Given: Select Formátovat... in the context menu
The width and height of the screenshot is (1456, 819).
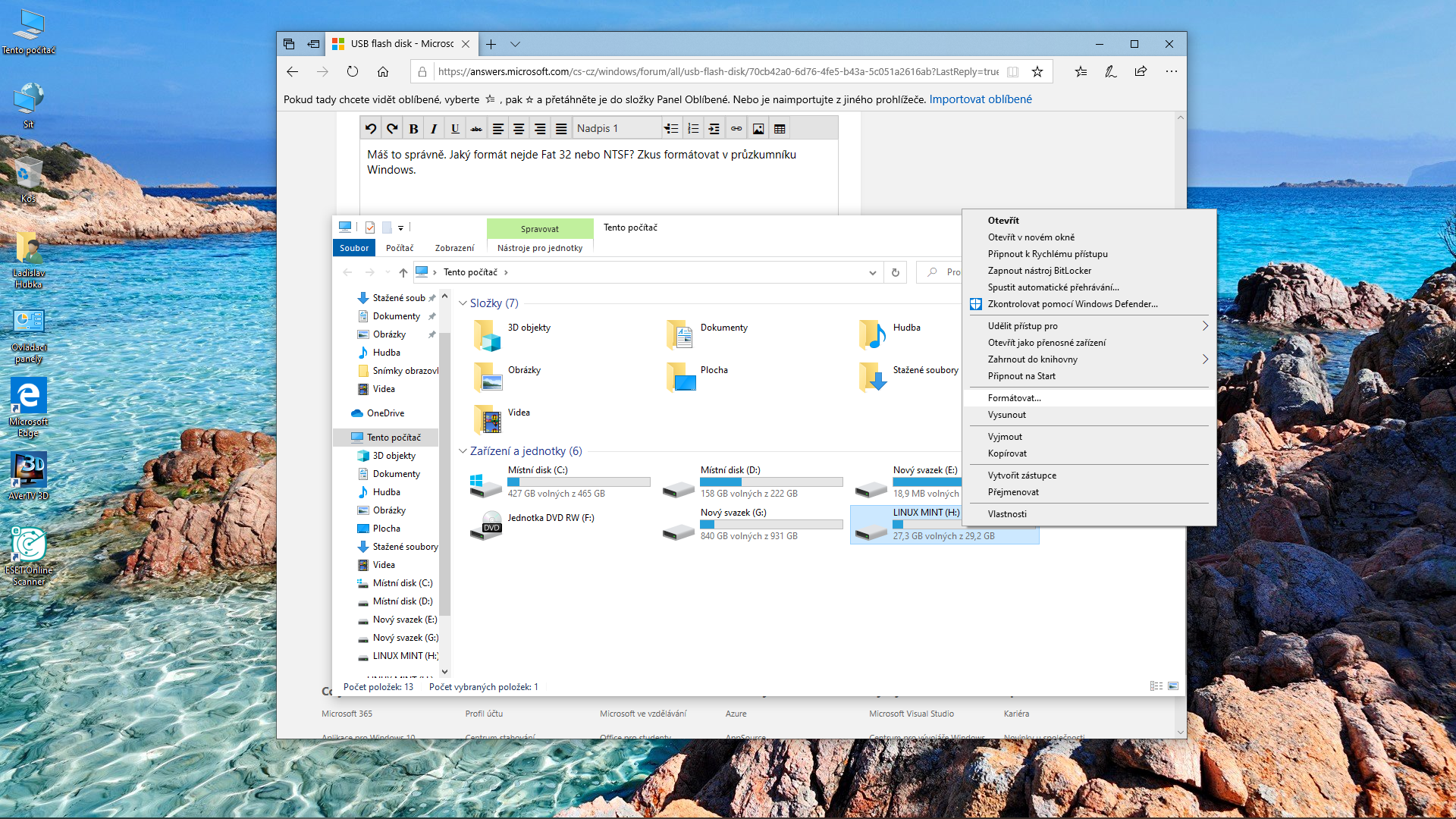Looking at the screenshot, I should [x=1014, y=398].
